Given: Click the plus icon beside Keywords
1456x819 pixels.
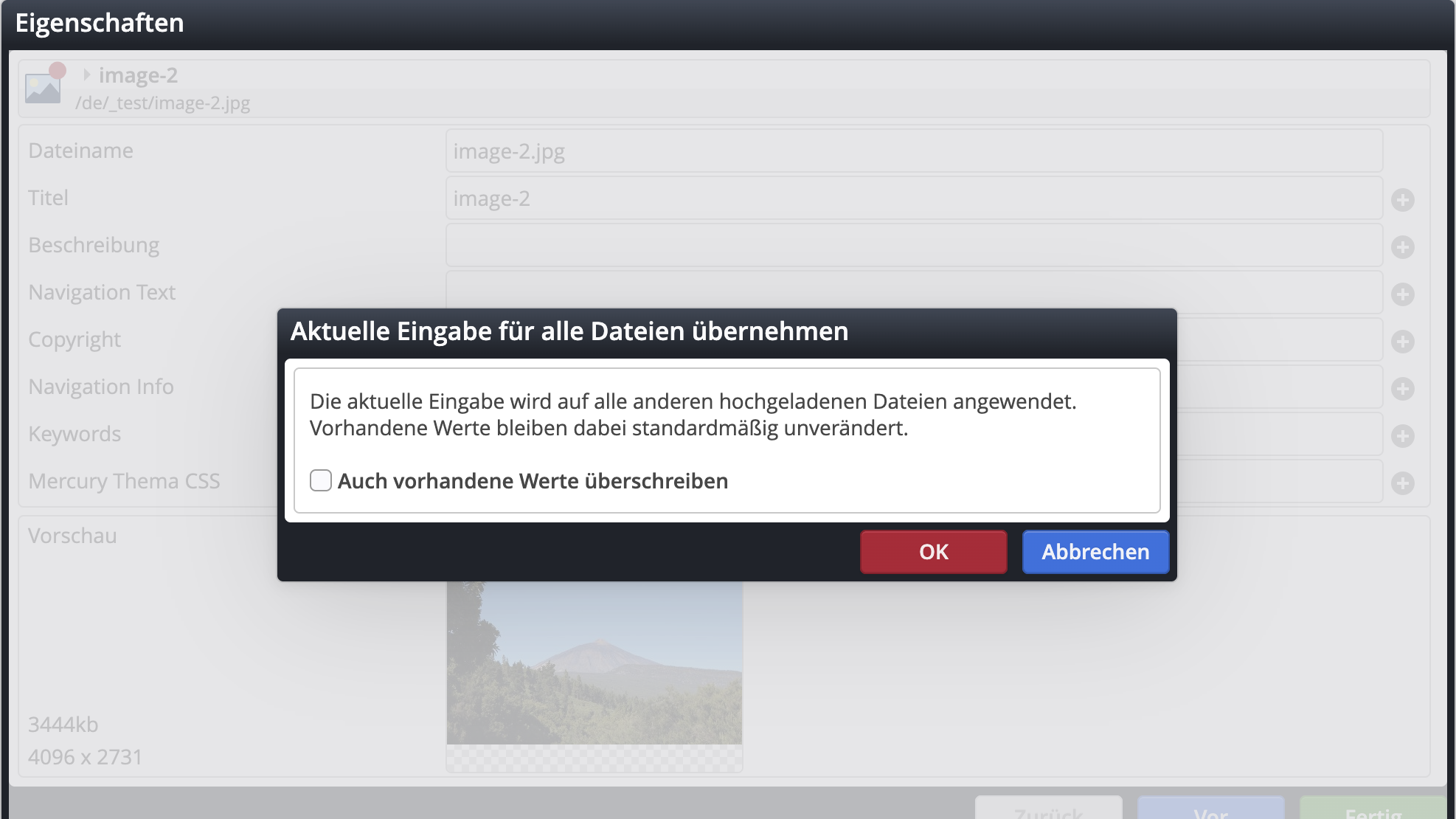Looking at the screenshot, I should click(x=1402, y=434).
